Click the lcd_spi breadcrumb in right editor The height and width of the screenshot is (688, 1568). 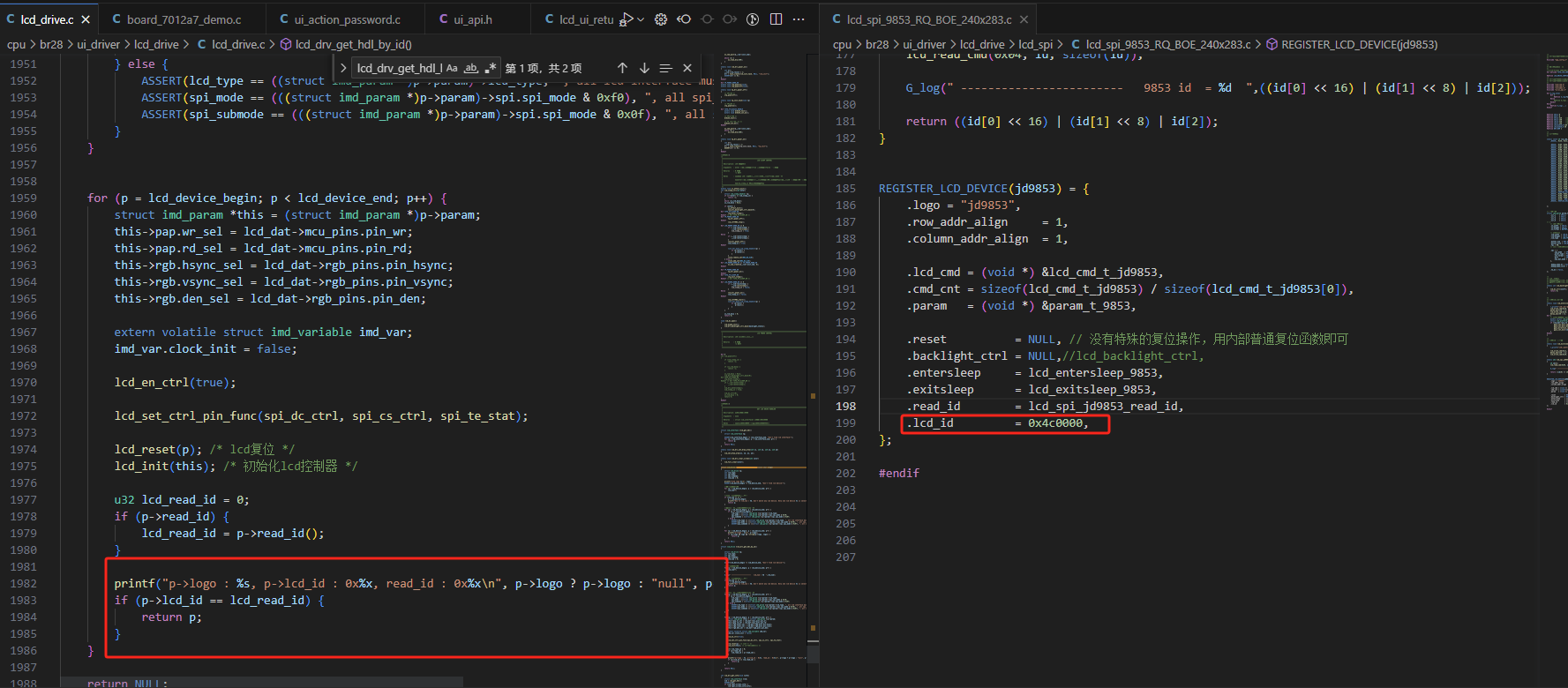click(1036, 44)
